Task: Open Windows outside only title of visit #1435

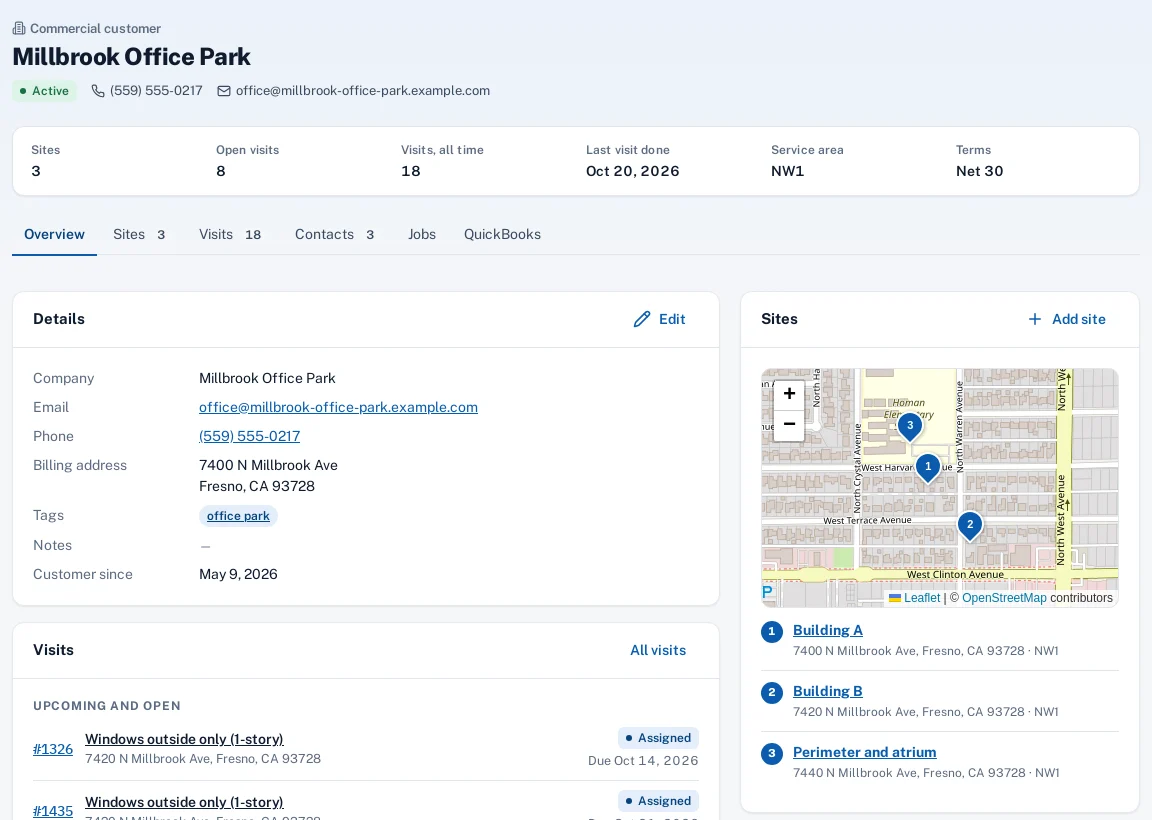Action: click(x=184, y=802)
